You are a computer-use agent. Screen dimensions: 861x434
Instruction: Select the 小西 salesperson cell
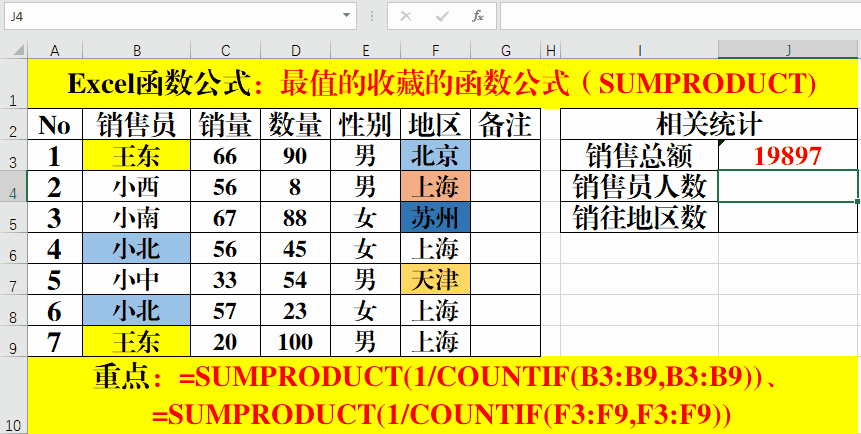[x=137, y=186]
